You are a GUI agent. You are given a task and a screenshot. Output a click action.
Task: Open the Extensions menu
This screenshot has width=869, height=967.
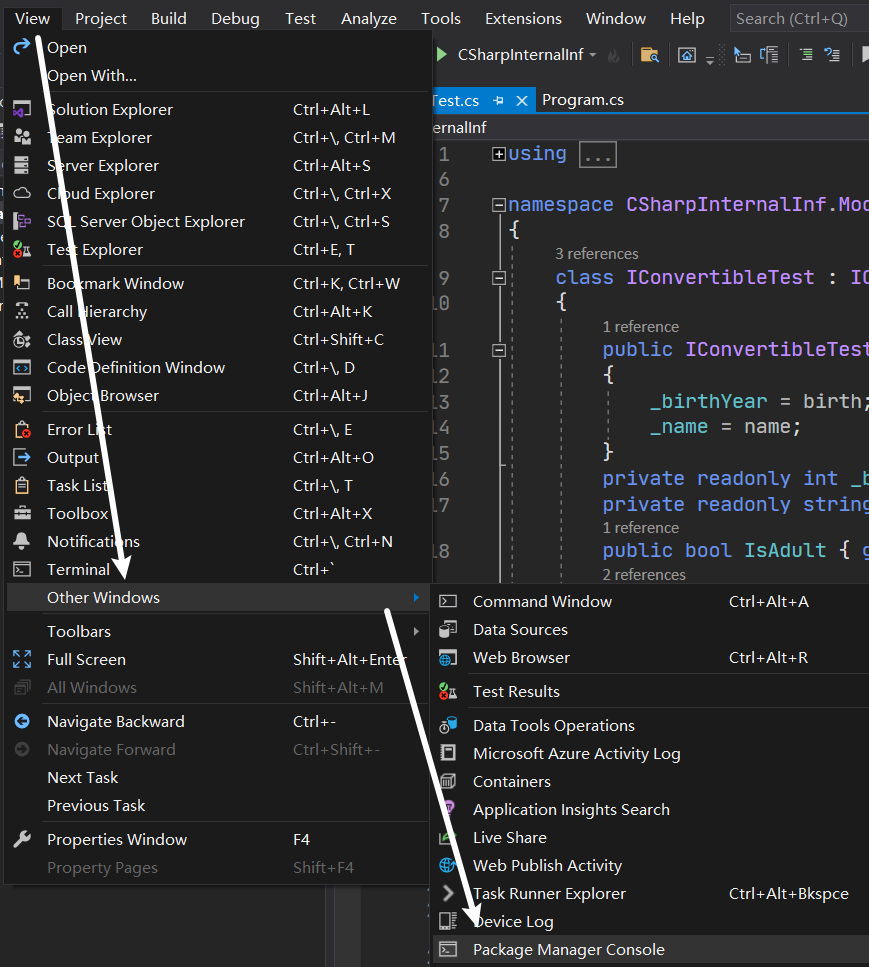point(523,19)
